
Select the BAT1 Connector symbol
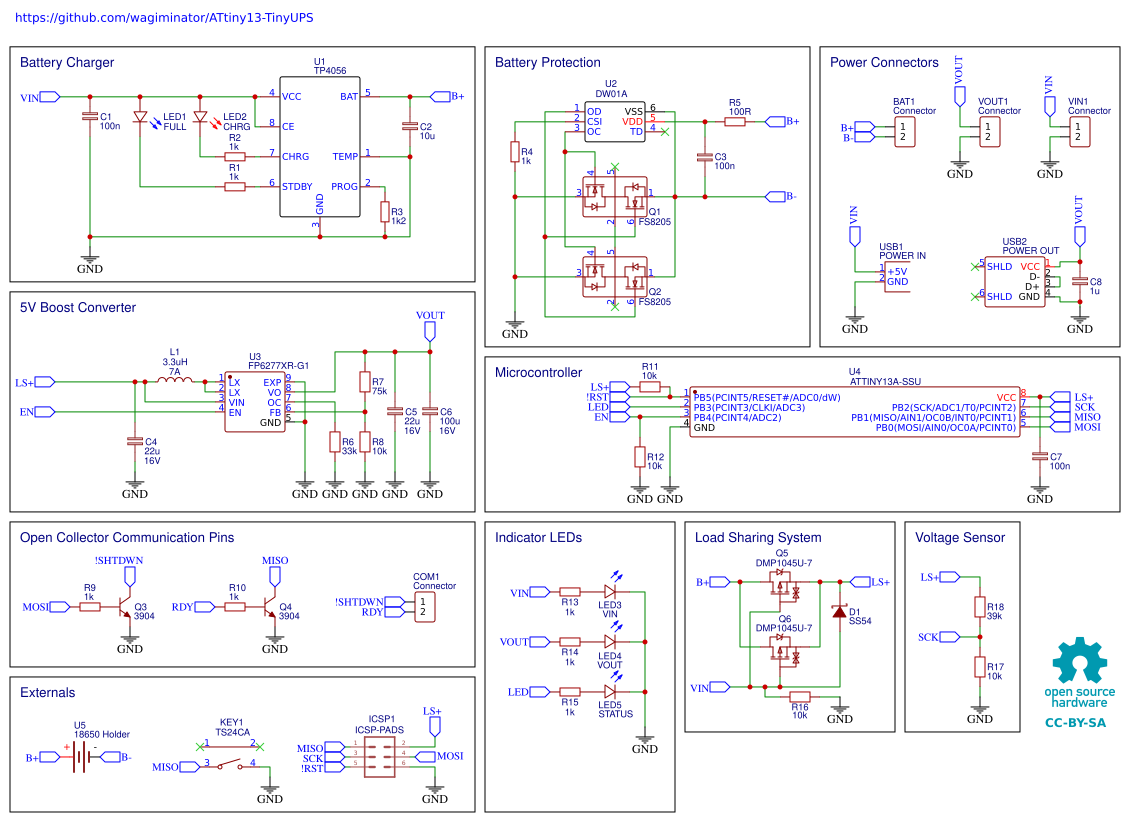click(x=904, y=132)
